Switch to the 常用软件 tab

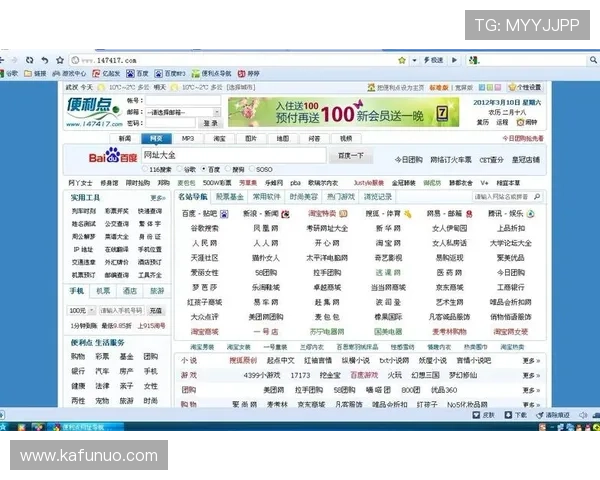pyautogui.click(x=267, y=197)
